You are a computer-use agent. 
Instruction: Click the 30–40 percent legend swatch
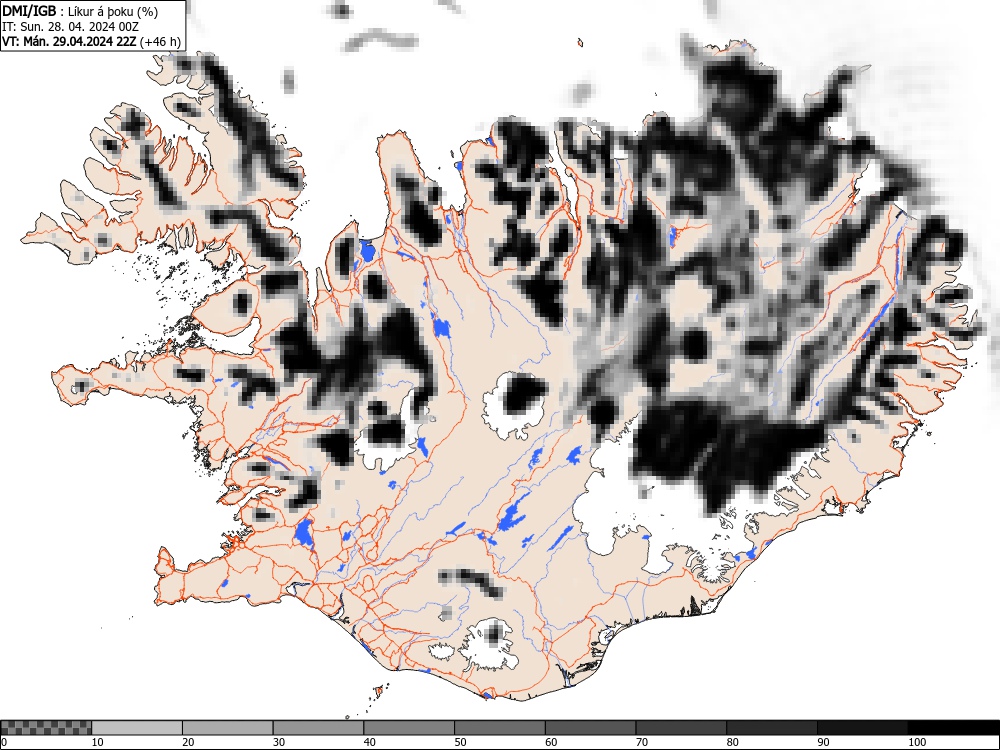click(x=318, y=728)
